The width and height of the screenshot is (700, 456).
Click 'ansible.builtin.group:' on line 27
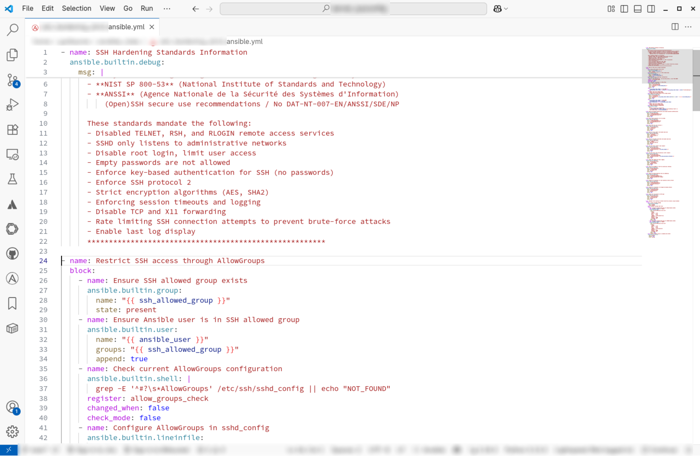134,290
